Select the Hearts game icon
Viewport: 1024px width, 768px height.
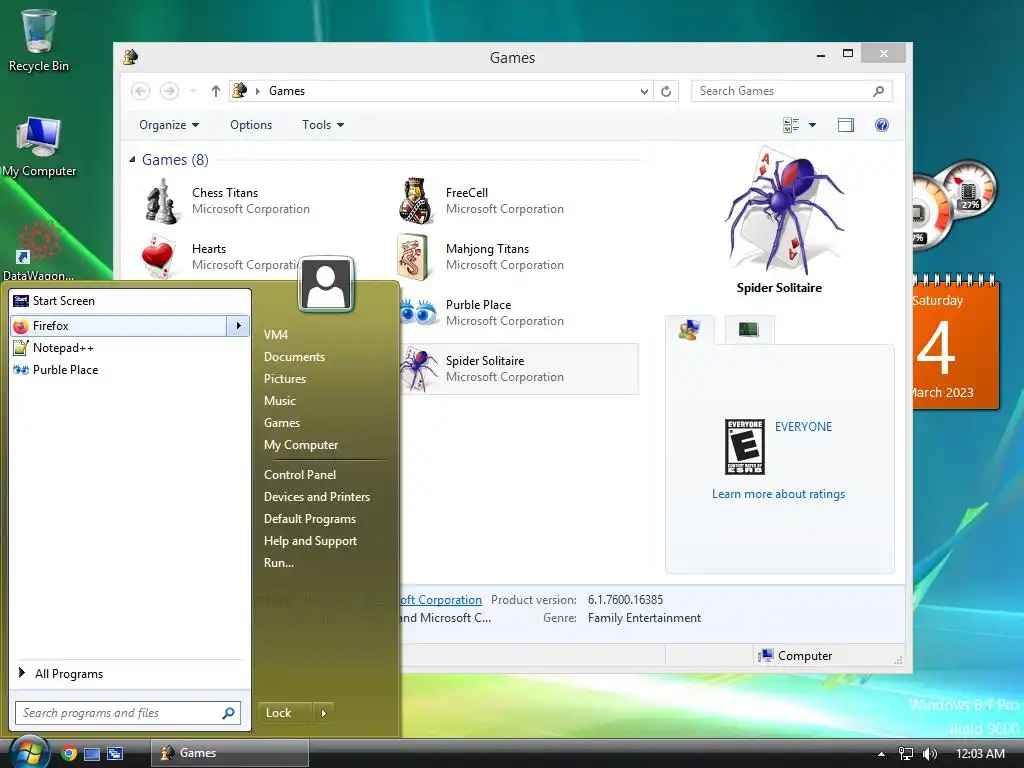pyautogui.click(x=159, y=256)
